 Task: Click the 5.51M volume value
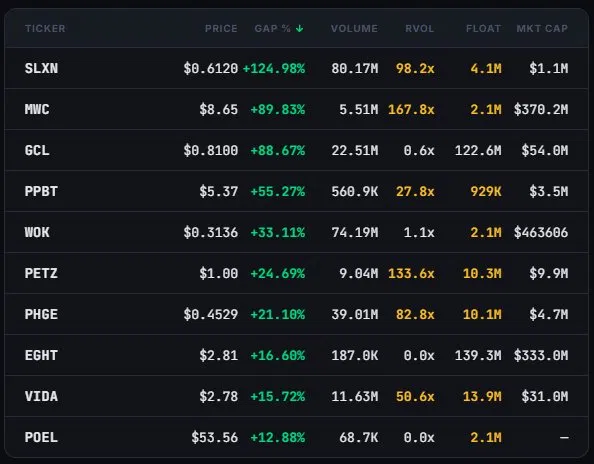(359, 109)
